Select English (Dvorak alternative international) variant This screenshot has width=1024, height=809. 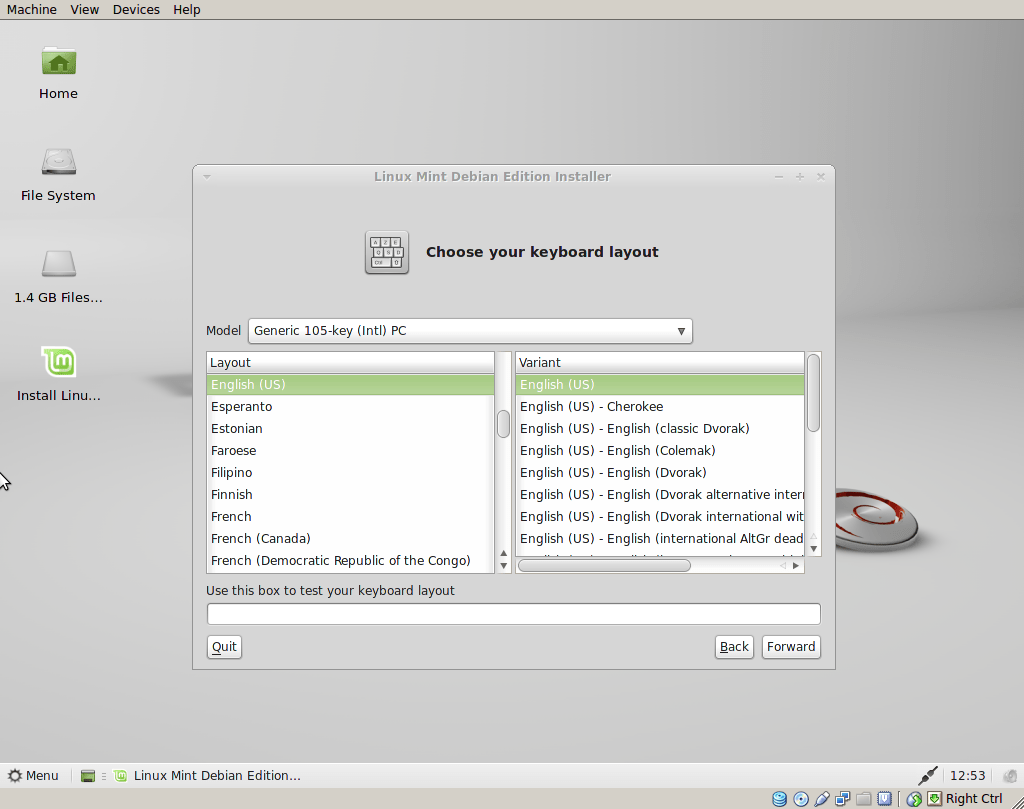[660, 495]
